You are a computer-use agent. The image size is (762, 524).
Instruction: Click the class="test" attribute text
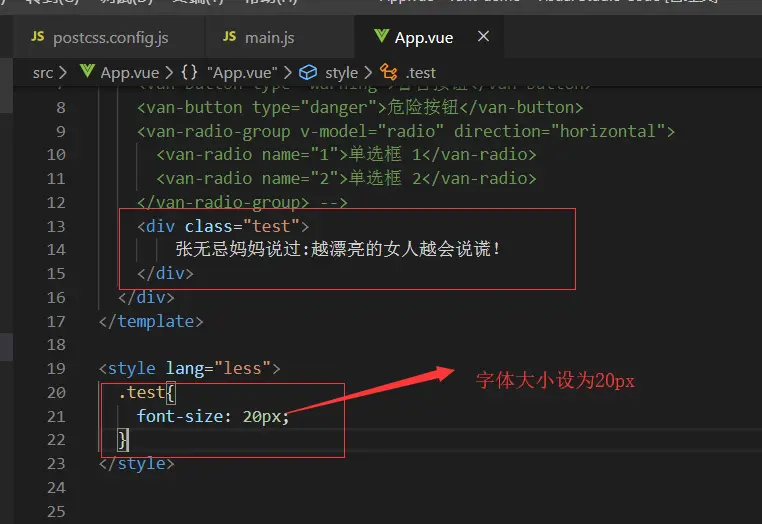242,227
